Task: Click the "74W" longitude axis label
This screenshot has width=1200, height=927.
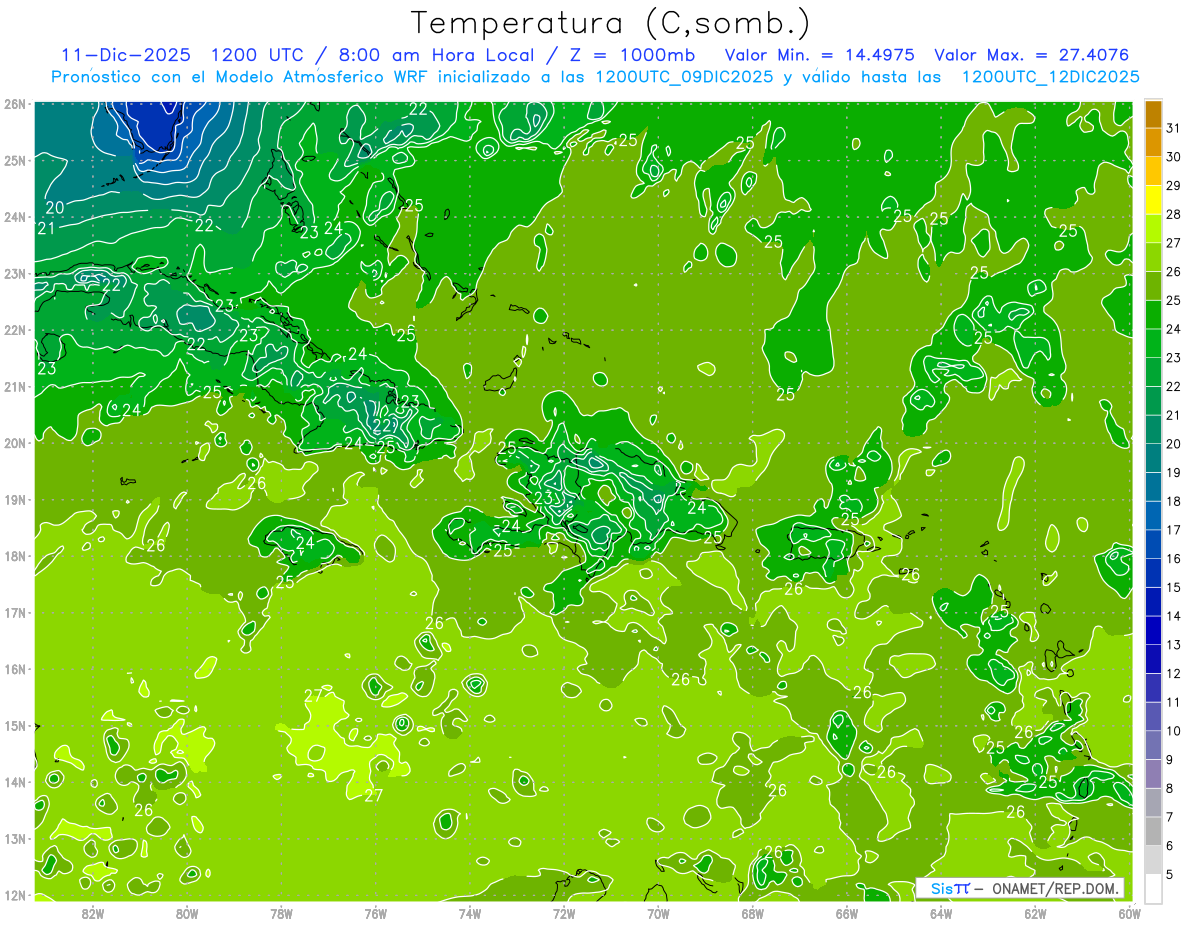Action: [470, 913]
